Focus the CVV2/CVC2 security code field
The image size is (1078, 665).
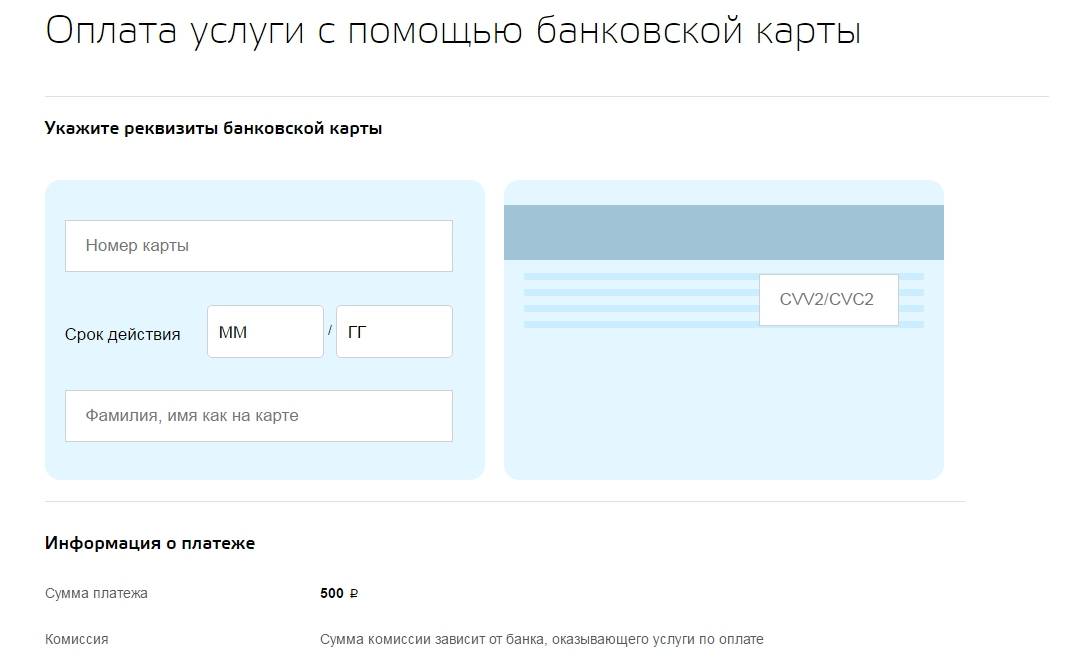pos(828,300)
